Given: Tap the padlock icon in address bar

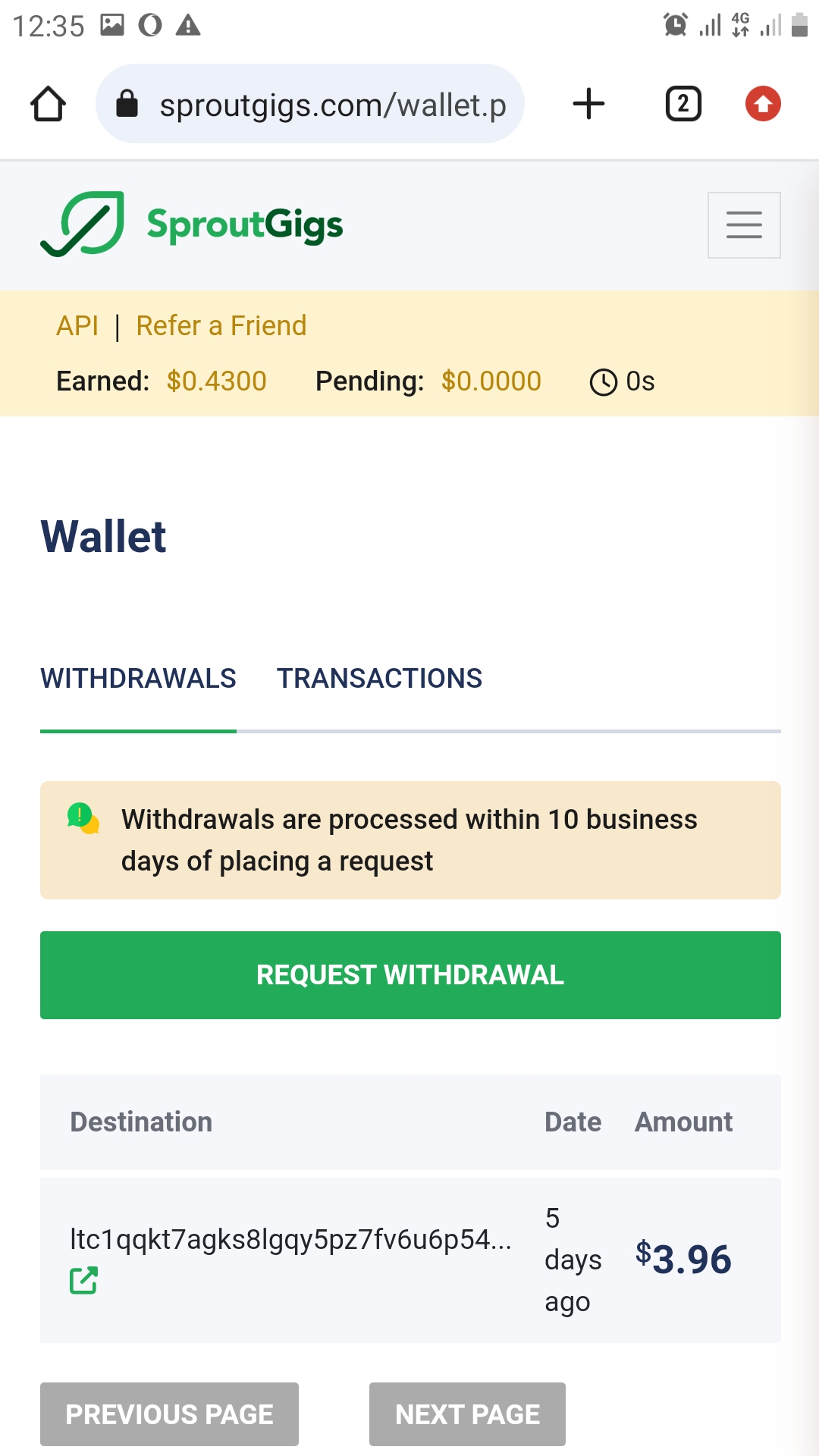Looking at the screenshot, I should [127, 104].
